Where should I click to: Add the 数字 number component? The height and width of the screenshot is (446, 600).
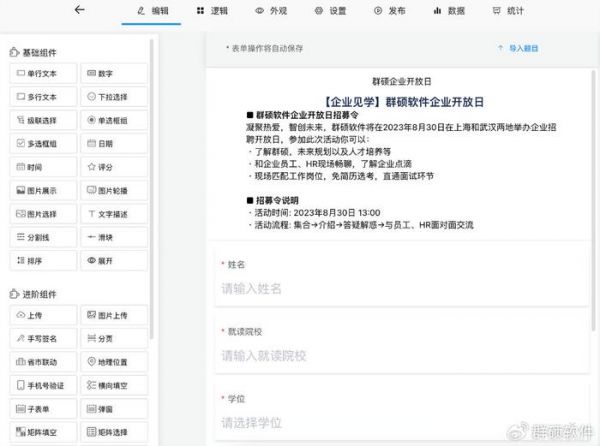pyautogui.click(x=114, y=74)
